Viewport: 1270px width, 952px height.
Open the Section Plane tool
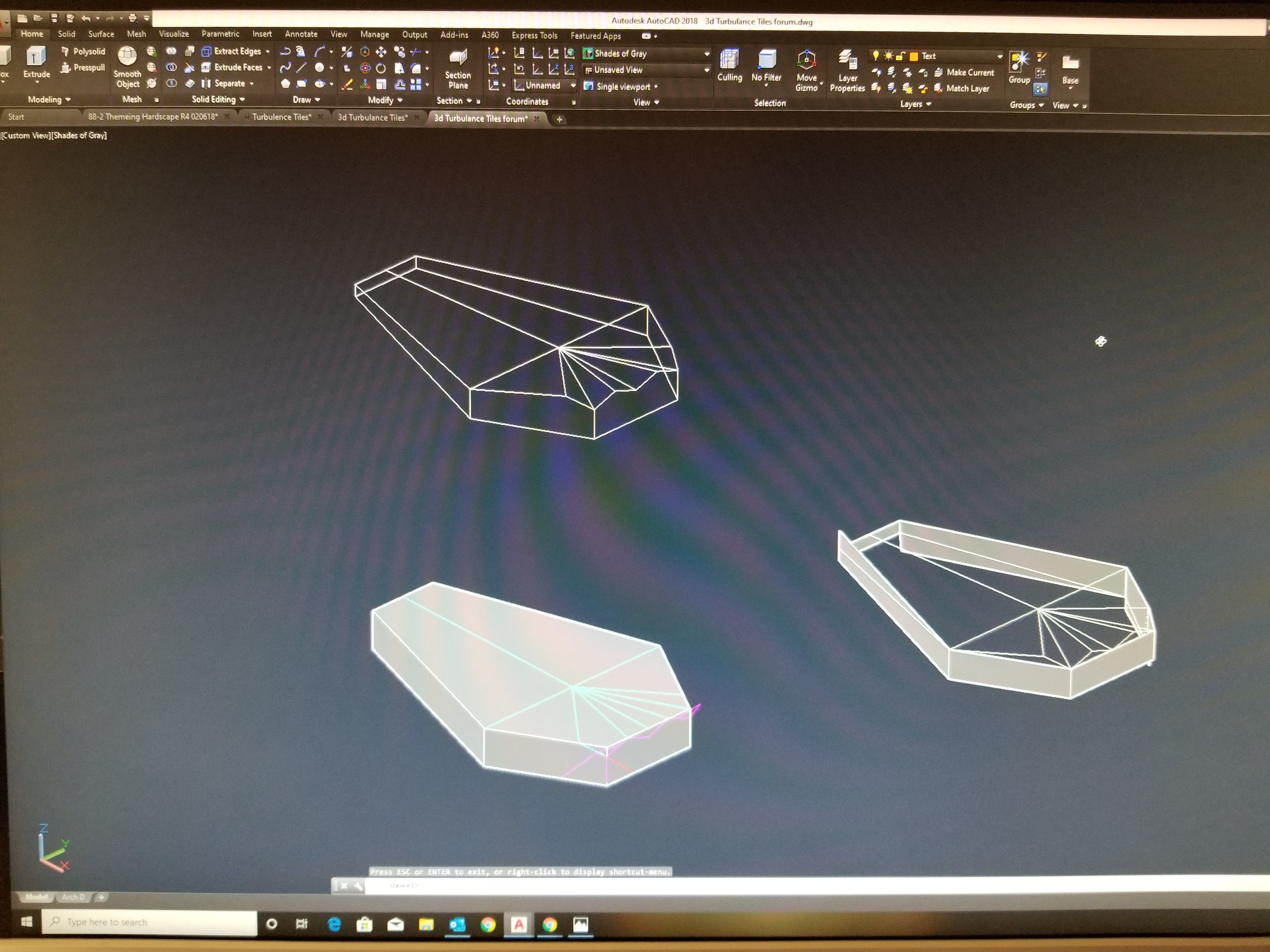tap(458, 58)
